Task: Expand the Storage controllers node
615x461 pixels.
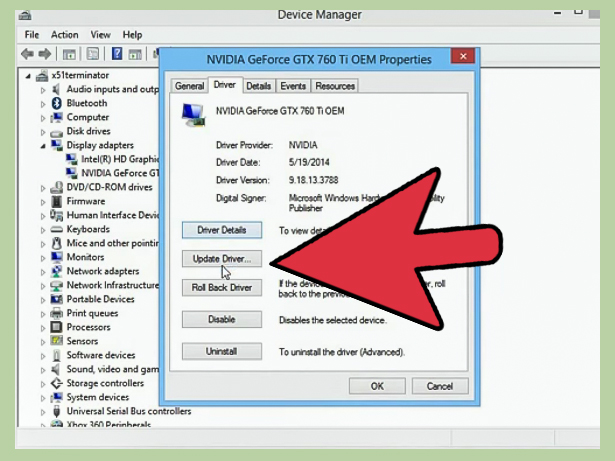Action: coord(43,384)
